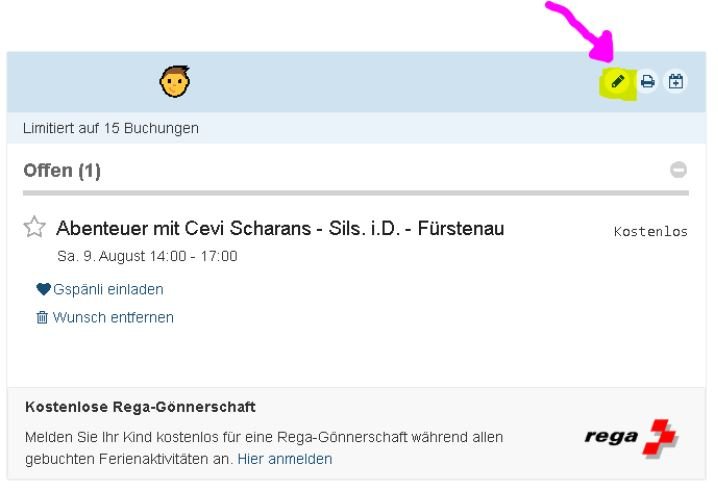Click the Rega-Gönnerschaft description paragraph
The width and height of the screenshot is (718, 489).
click(x=264, y=448)
